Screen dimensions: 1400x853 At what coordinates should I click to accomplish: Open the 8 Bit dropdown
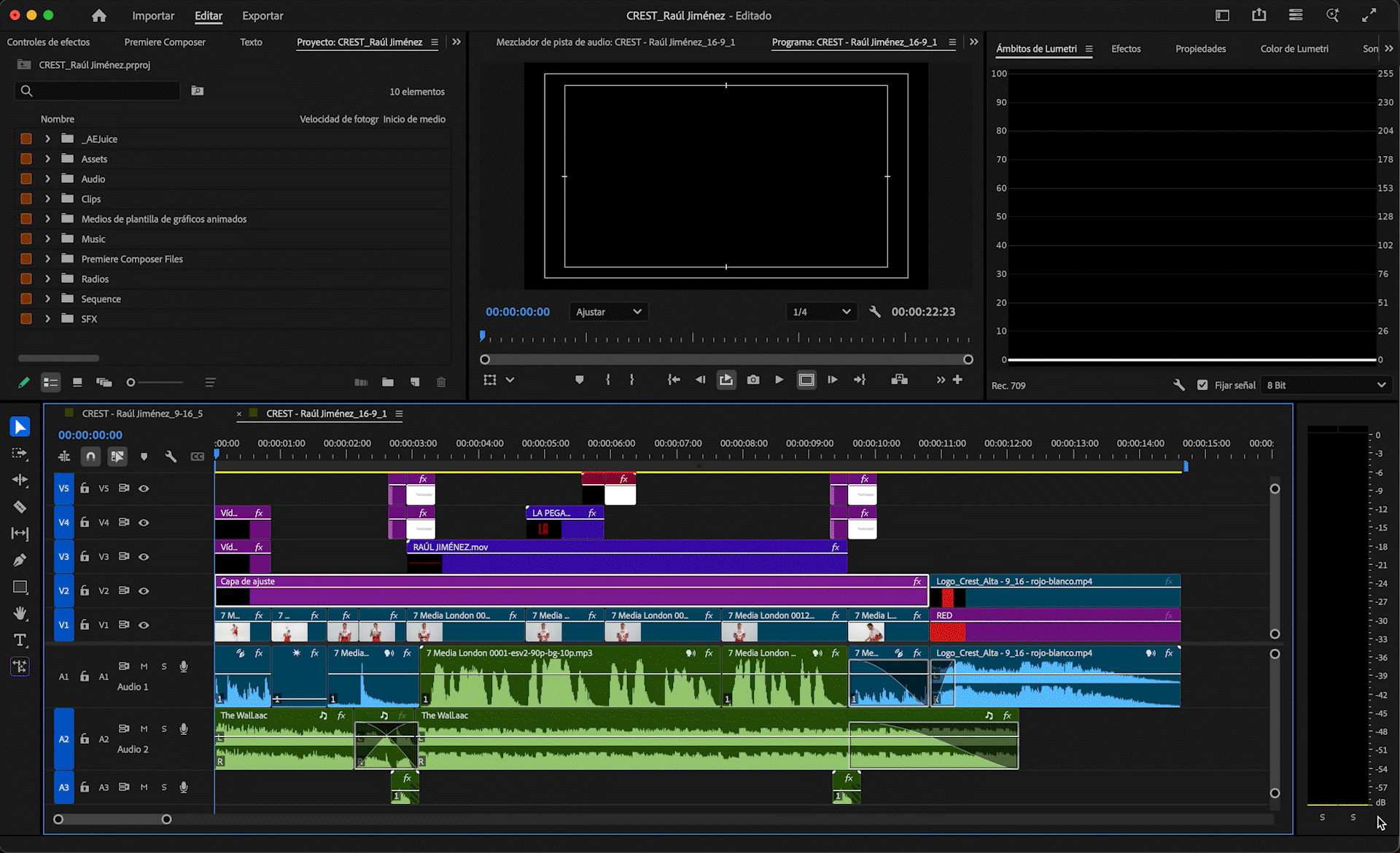point(1325,385)
